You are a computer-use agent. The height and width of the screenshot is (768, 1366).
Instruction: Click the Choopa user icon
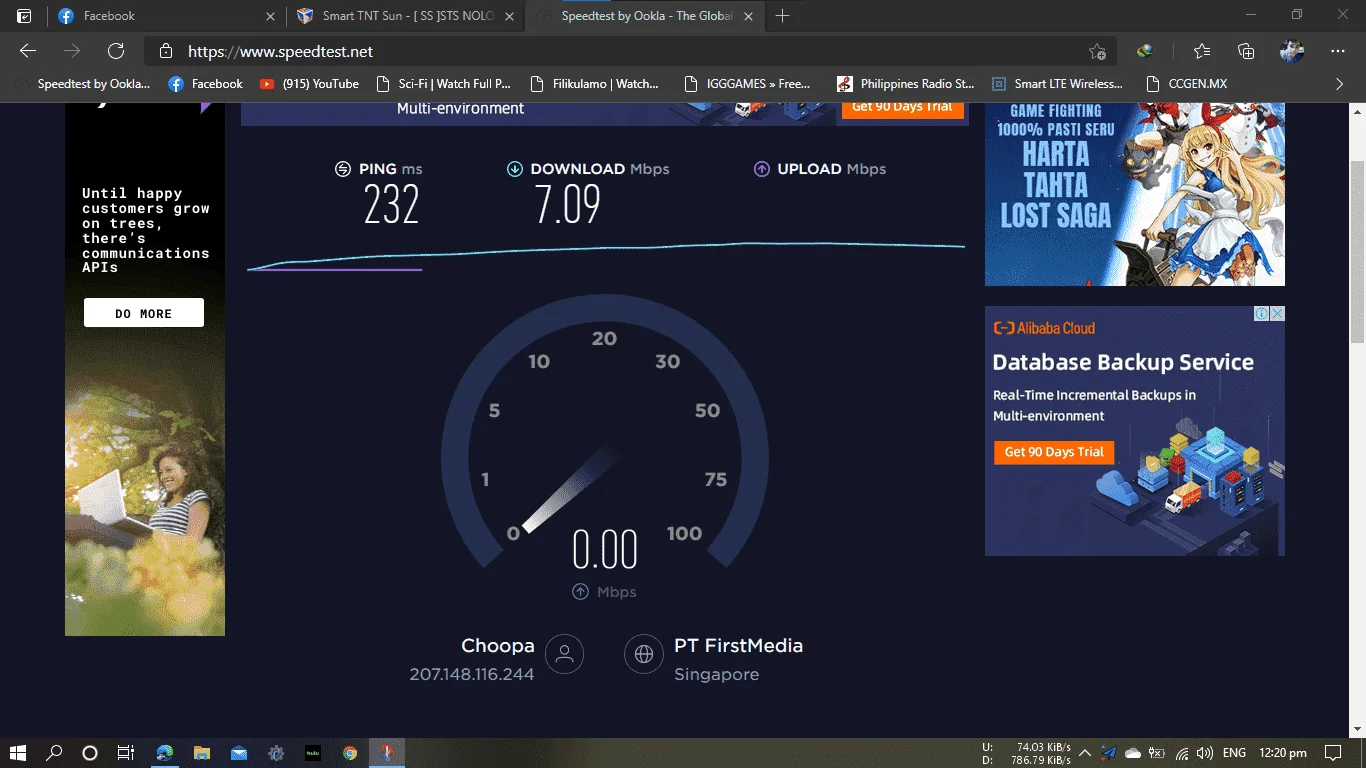[x=565, y=654]
